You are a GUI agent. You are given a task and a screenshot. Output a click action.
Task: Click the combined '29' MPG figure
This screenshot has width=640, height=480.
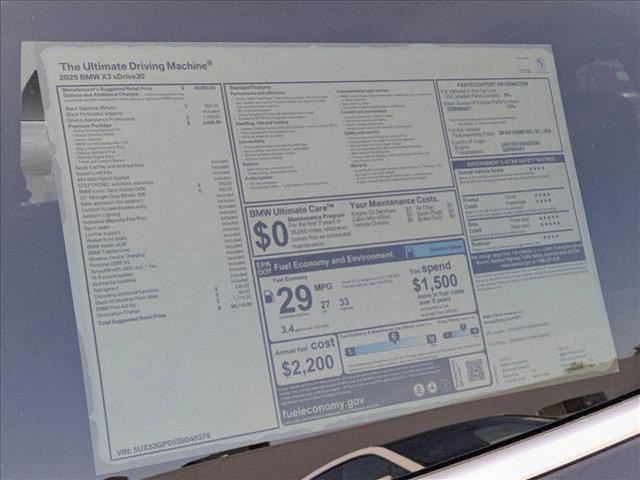click(294, 300)
